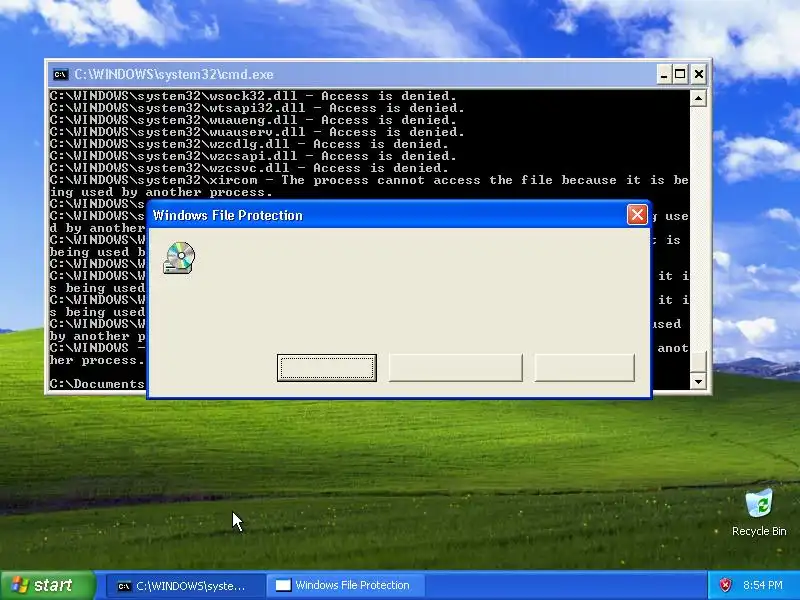800x600 pixels.
Task: Click the cmd.exe window title text
Action: tap(174, 74)
